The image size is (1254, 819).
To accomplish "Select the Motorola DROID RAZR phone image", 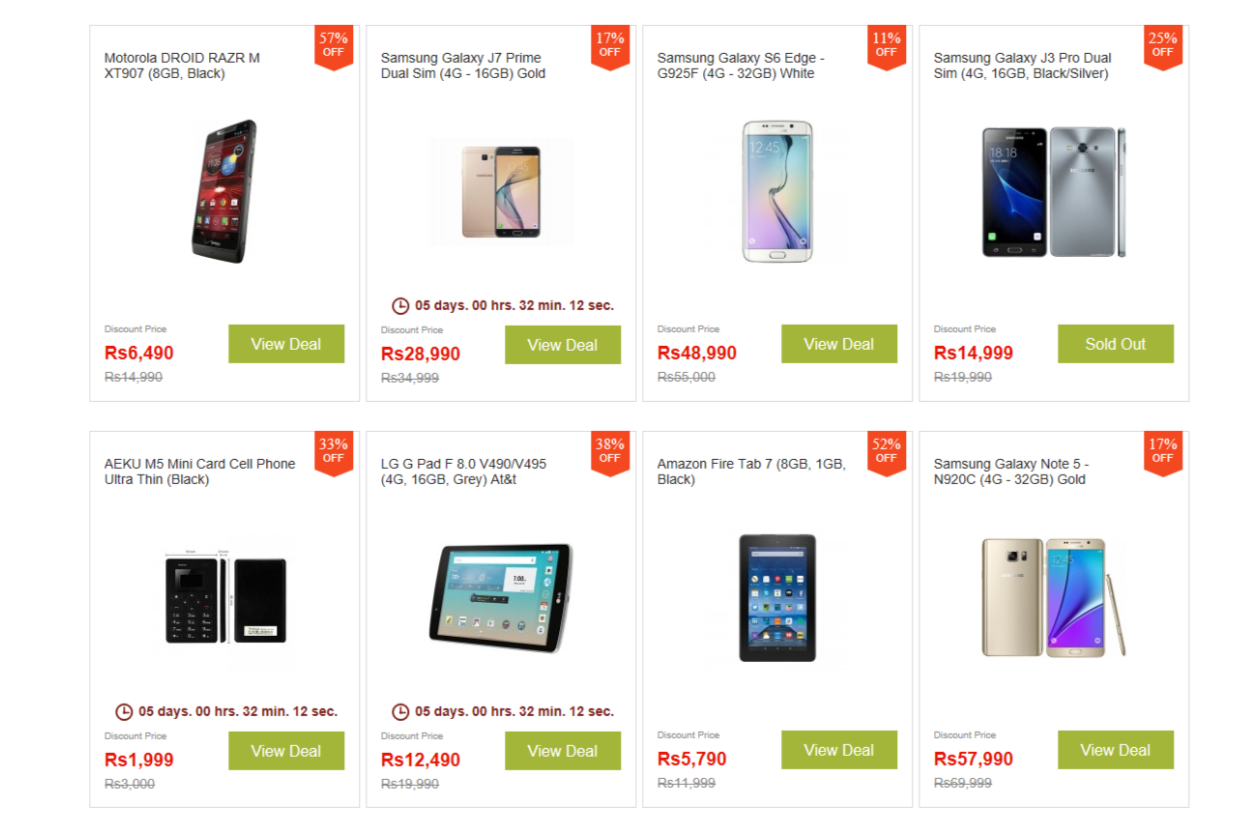I will 224,192.
